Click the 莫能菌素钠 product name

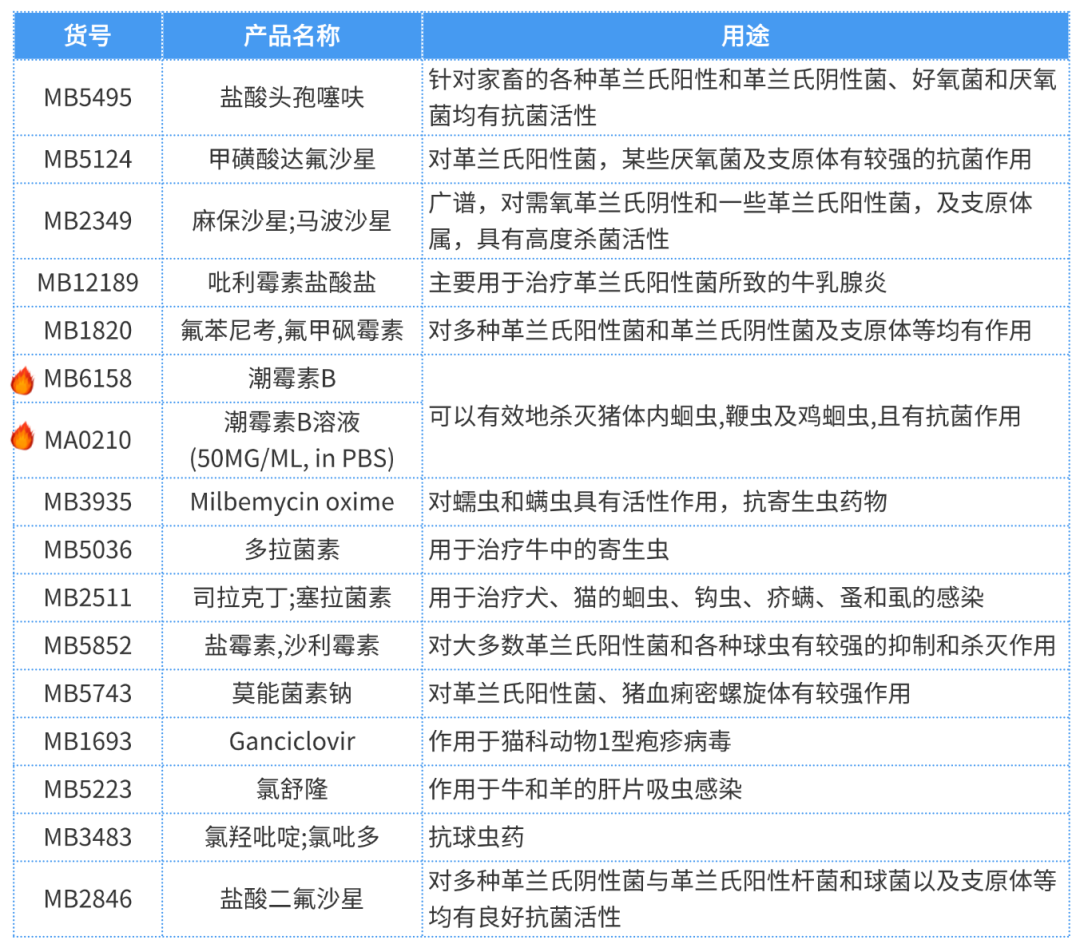292,693
